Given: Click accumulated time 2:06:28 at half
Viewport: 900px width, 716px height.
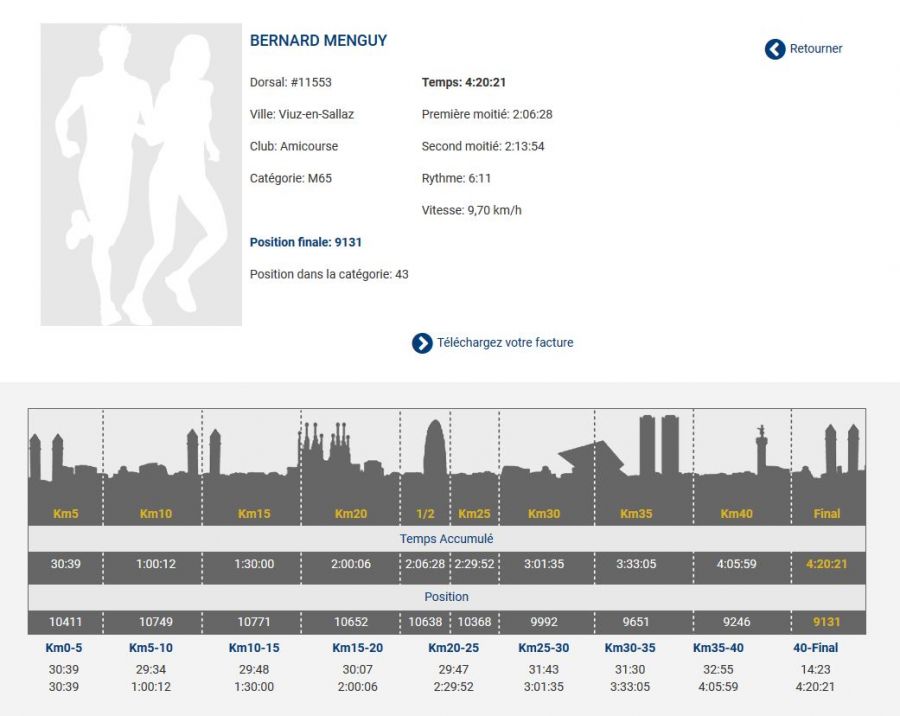Looking at the screenshot, I should pyautogui.click(x=425, y=564).
